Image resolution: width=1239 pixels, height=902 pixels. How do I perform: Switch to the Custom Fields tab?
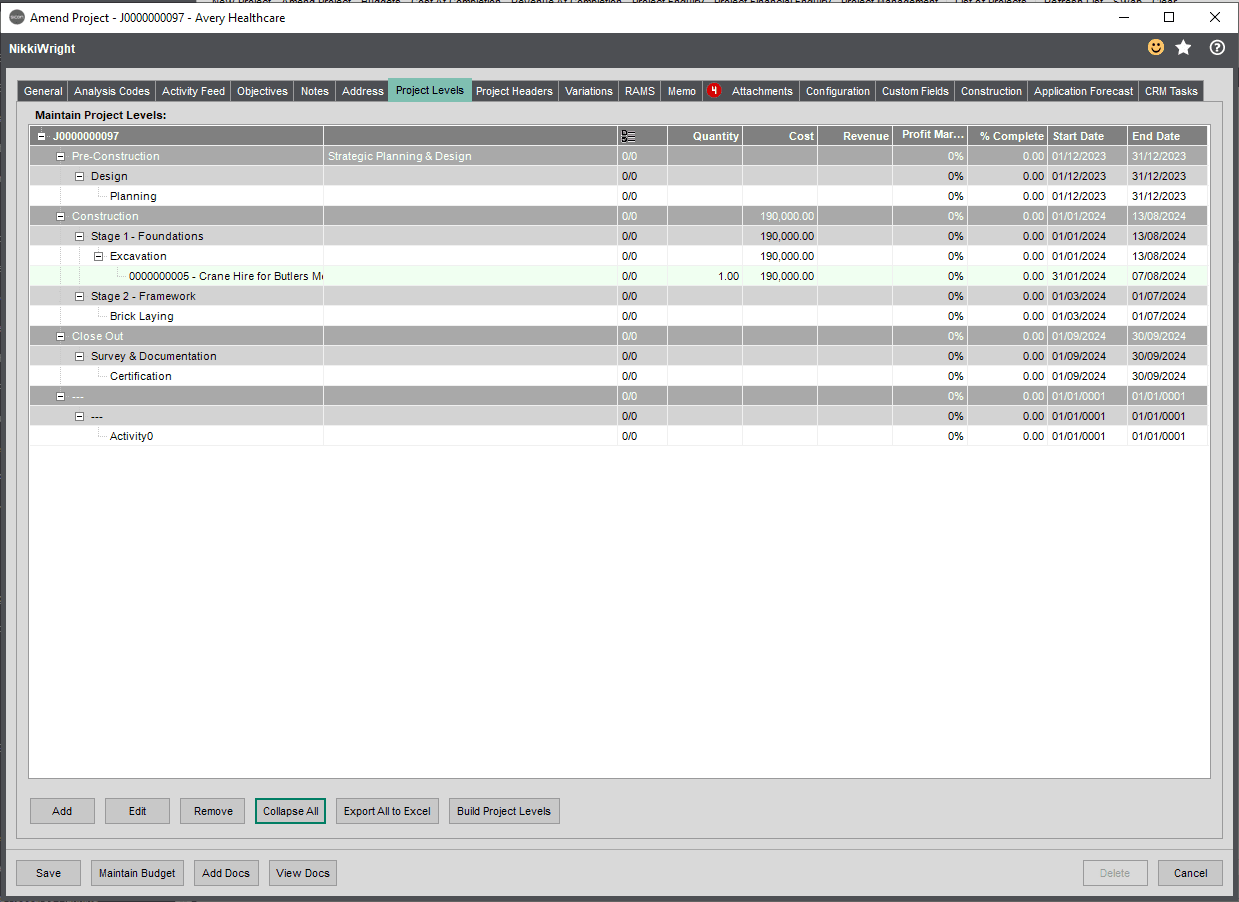(915, 91)
